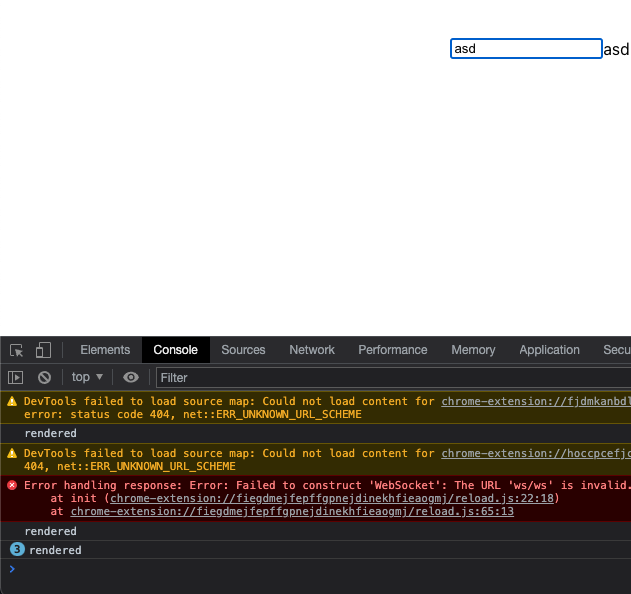Open the reload.js:22:18 stack link
Image resolution: width=631 pixels, height=594 pixels.
[x=332, y=498]
